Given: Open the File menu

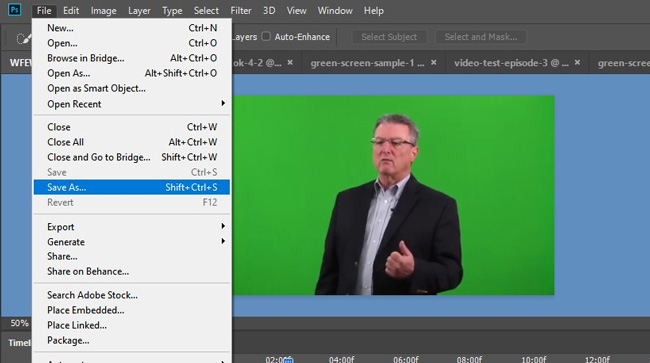Looking at the screenshot, I should click(44, 10).
